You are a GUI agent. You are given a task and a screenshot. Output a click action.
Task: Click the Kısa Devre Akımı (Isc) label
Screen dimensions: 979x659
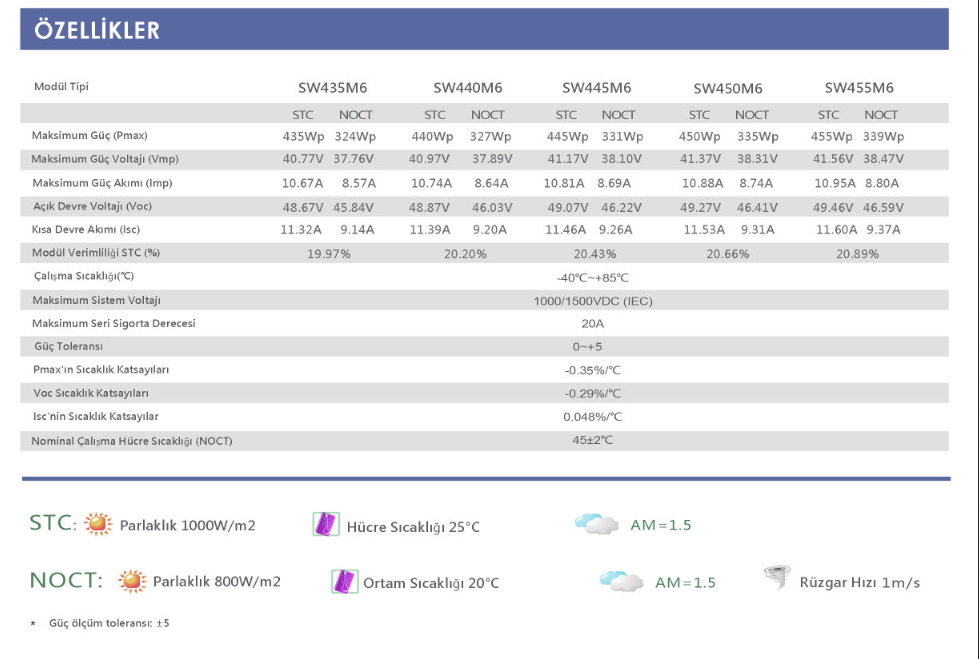[86, 229]
